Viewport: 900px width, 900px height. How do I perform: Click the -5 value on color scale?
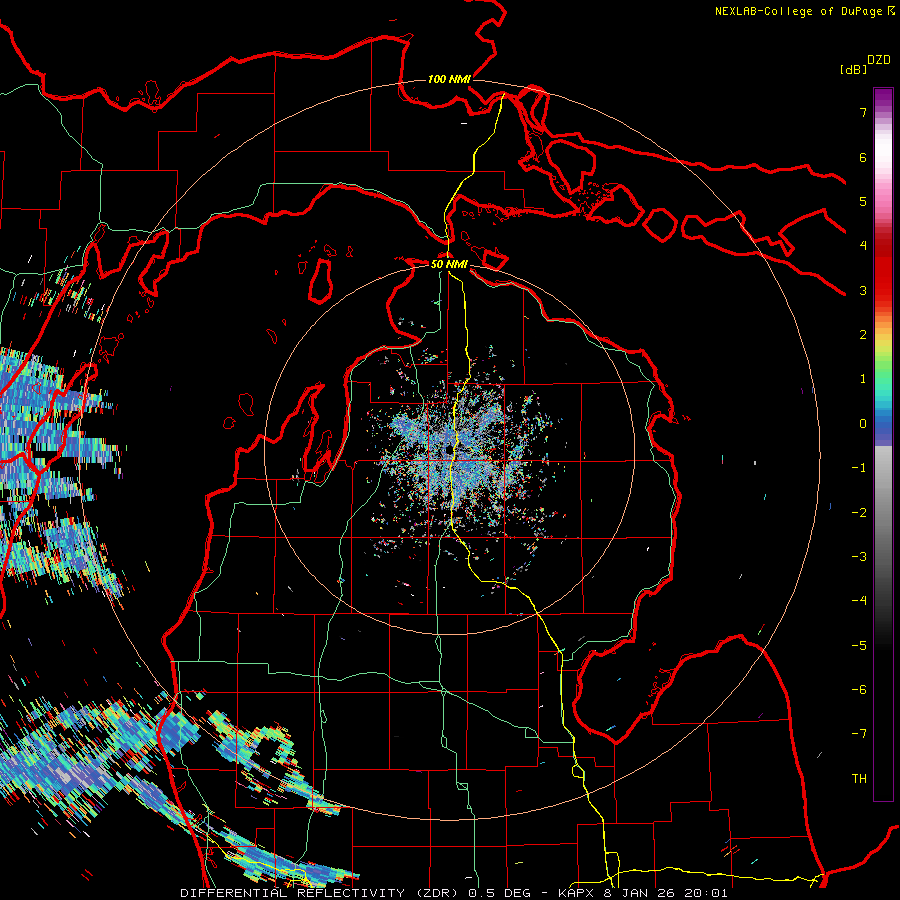coord(859,646)
